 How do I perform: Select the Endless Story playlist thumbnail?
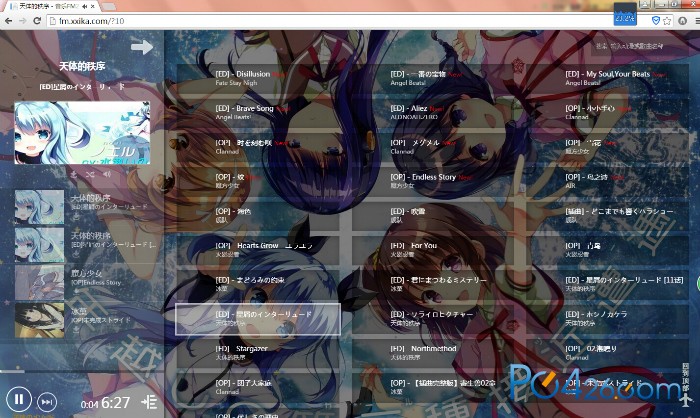click(x=39, y=283)
